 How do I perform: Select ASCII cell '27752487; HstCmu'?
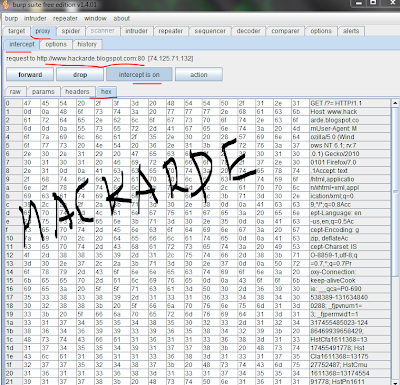349,365
